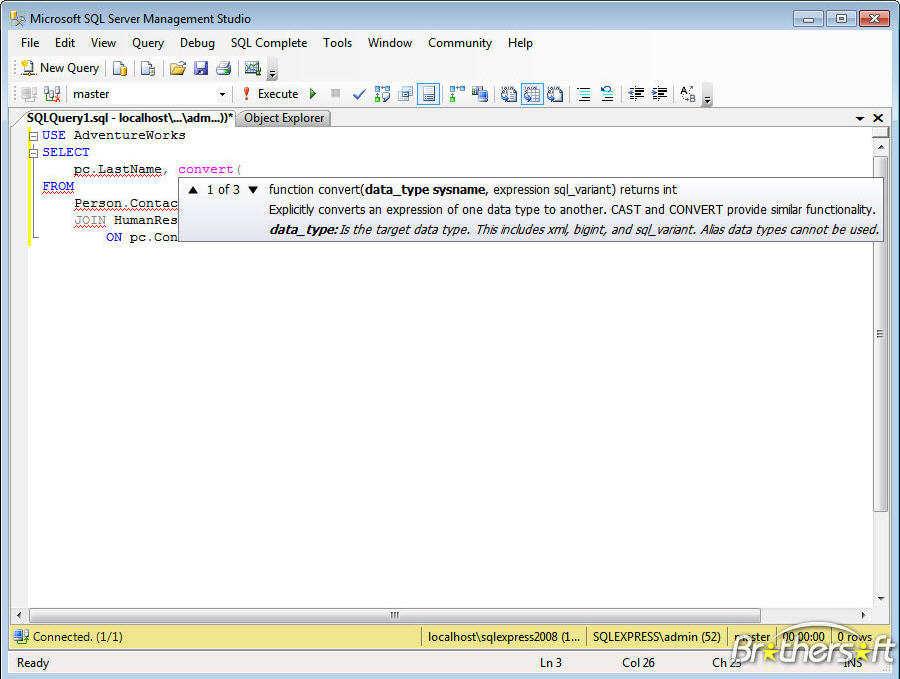Switch to the Object Explorer tab
Image resolution: width=900 pixels, height=679 pixels.
(x=283, y=118)
